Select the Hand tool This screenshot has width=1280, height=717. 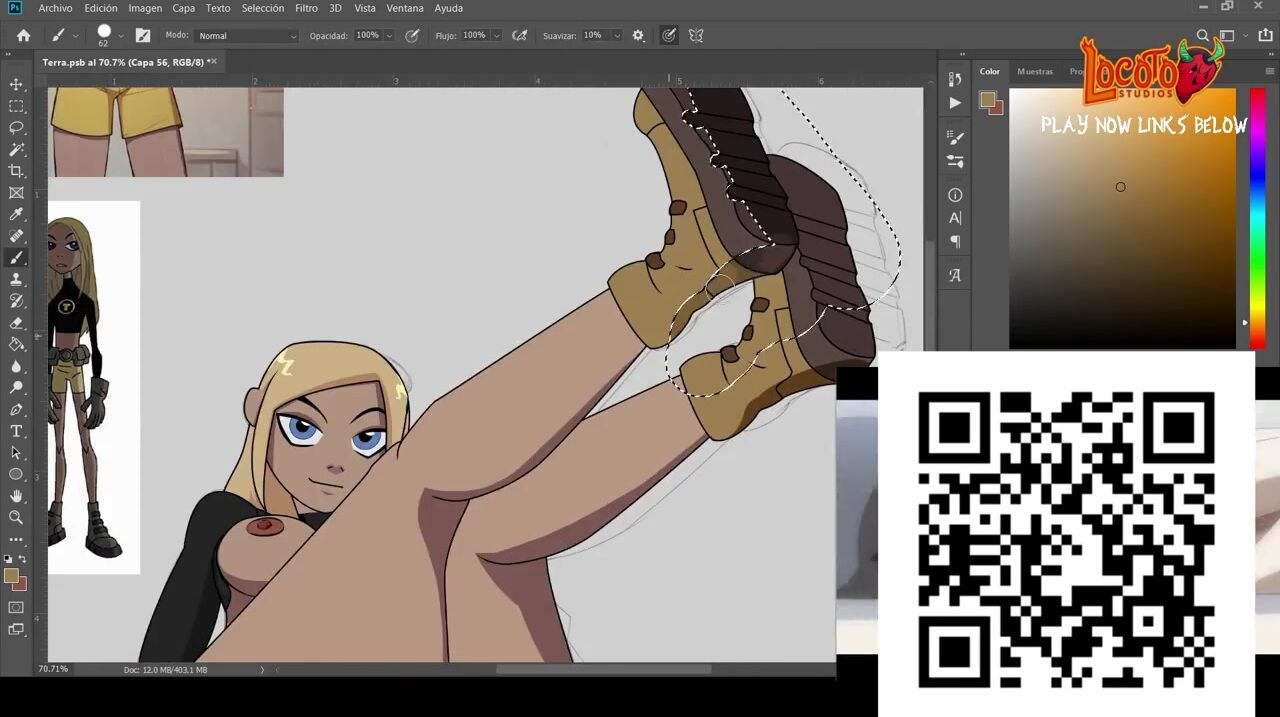coord(16,496)
